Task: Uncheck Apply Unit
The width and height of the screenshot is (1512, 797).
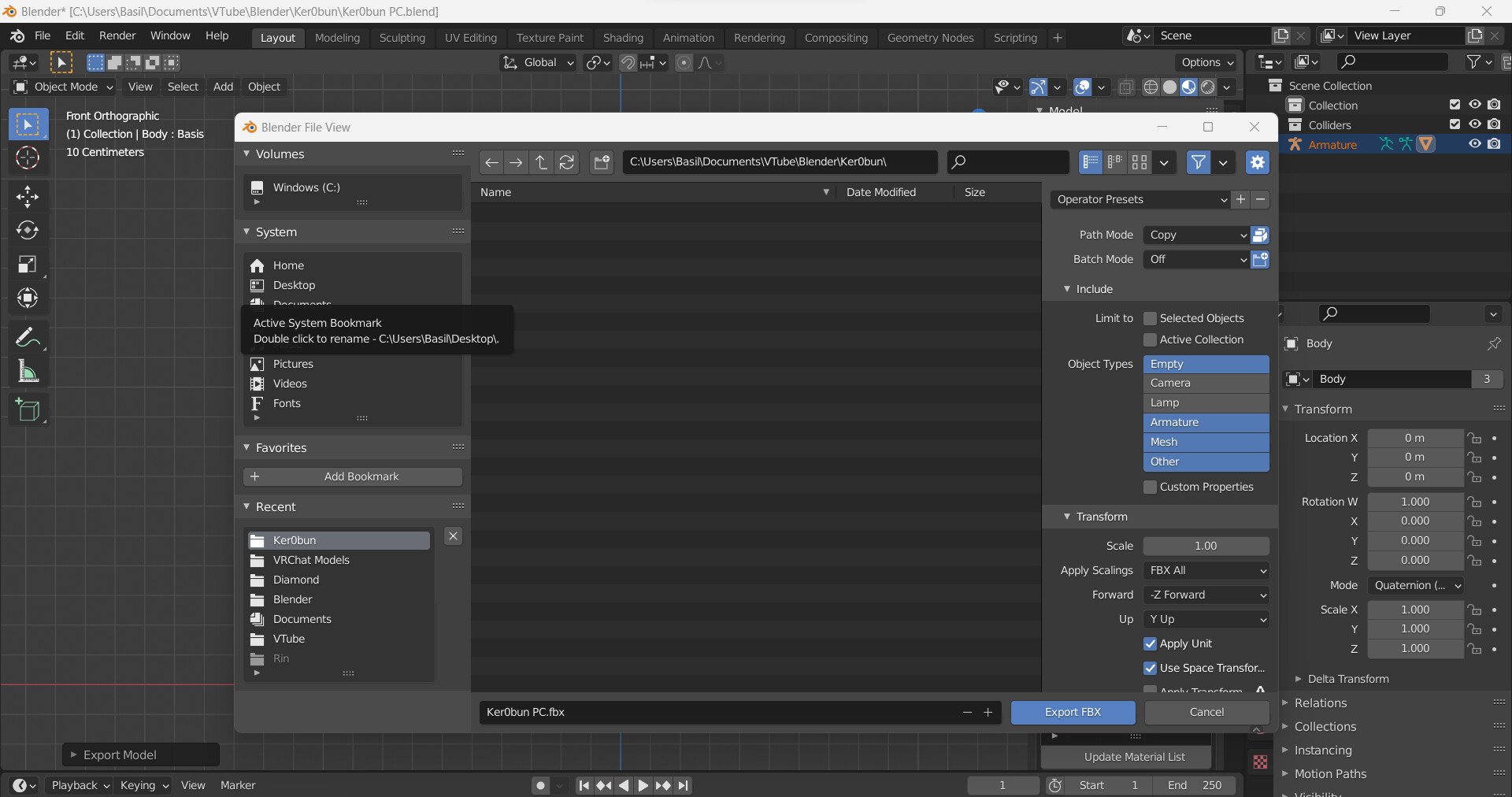Action: (1150, 643)
